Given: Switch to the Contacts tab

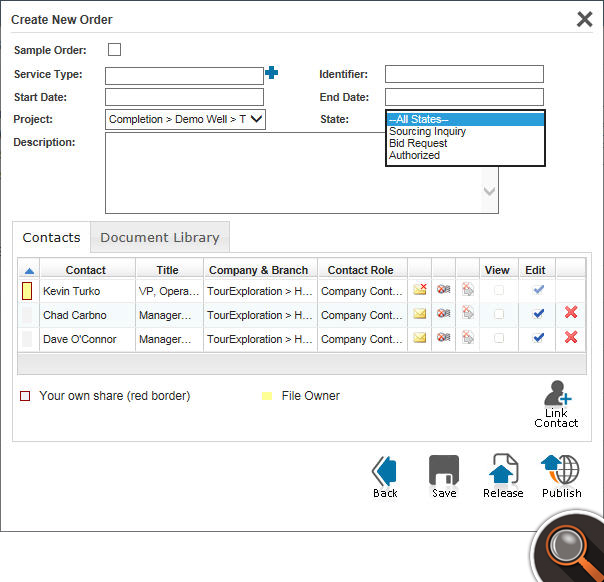Looking at the screenshot, I should pyautogui.click(x=51, y=238).
